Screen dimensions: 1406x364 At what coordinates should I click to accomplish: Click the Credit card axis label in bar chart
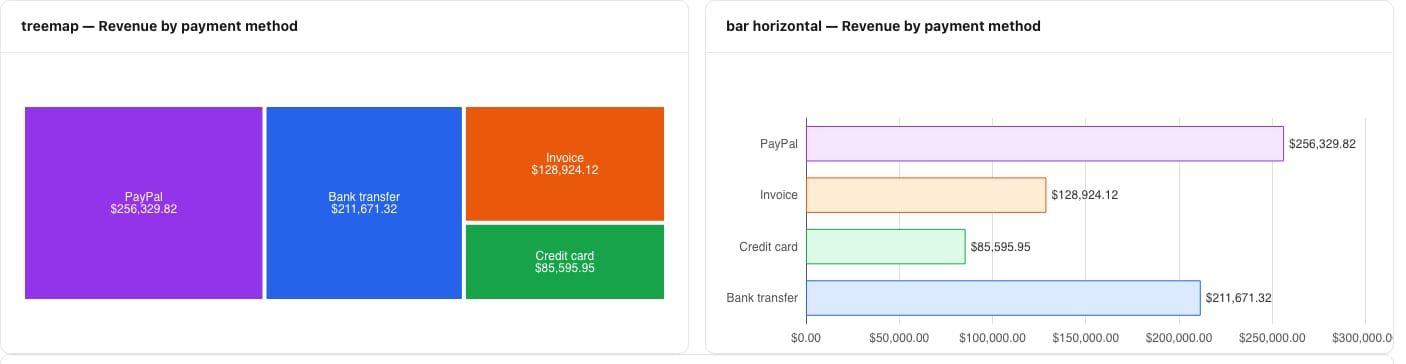pos(769,247)
